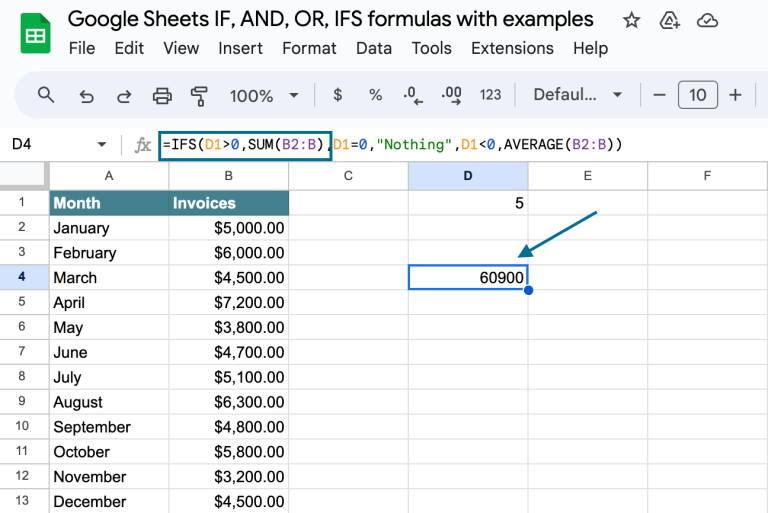Star this spreadsheet document
768x513 pixels.
click(631, 20)
